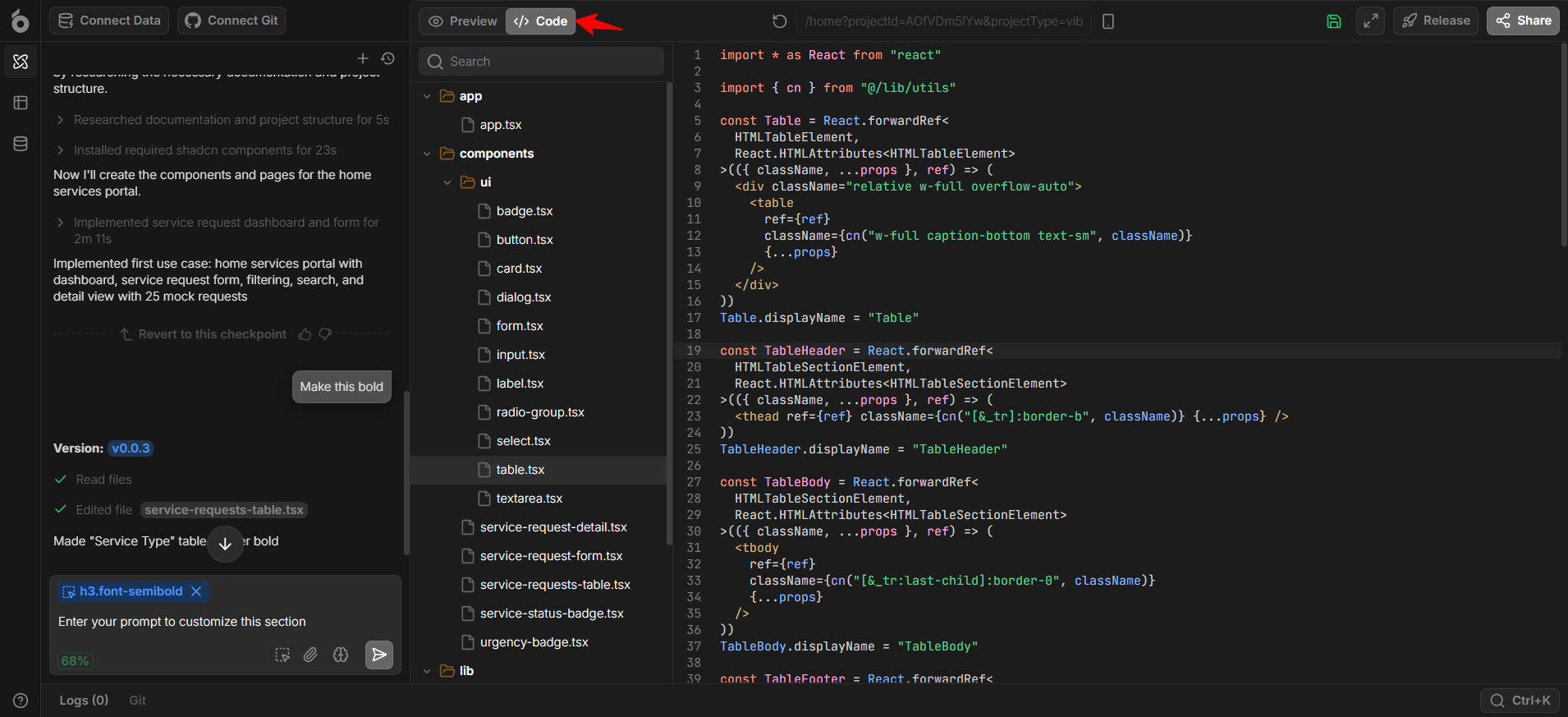Toggle mobile device view icon
Screen dimensions: 1568x717
1108,21
